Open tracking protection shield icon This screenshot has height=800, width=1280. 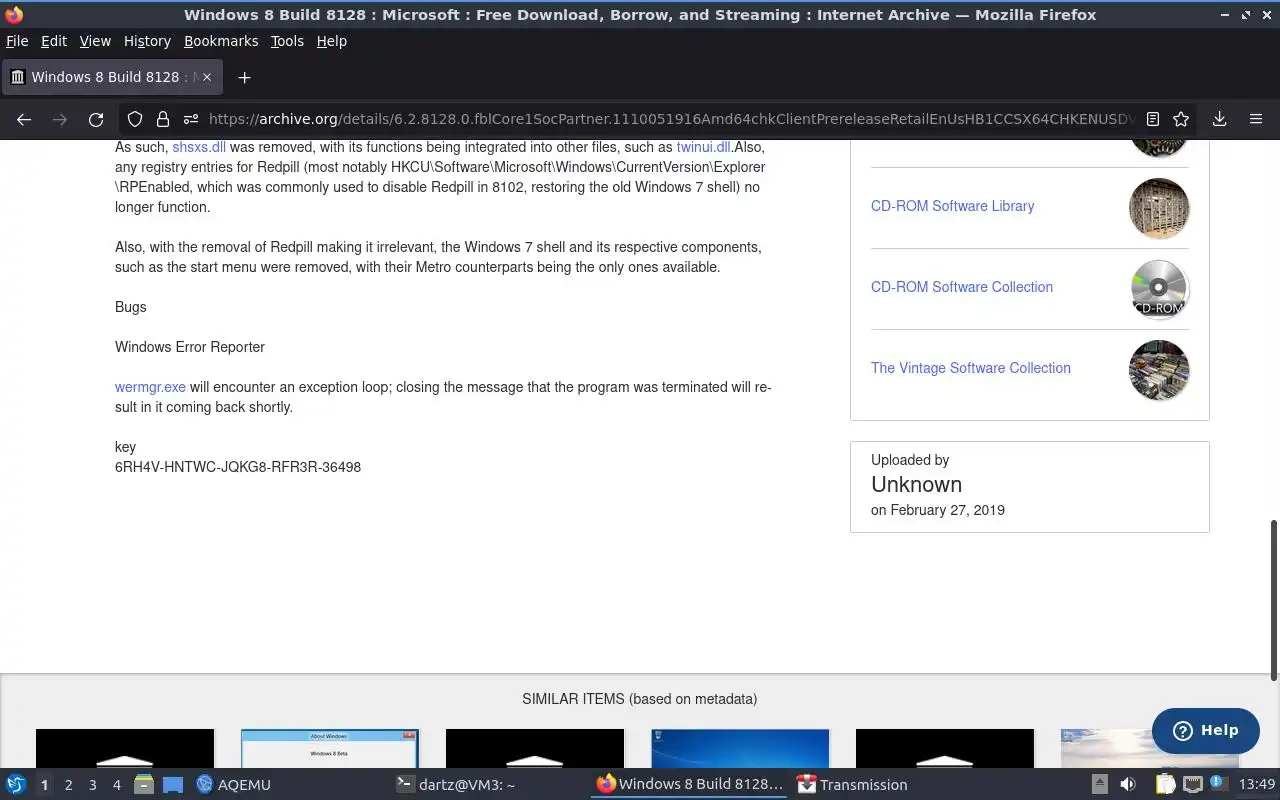pos(135,119)
